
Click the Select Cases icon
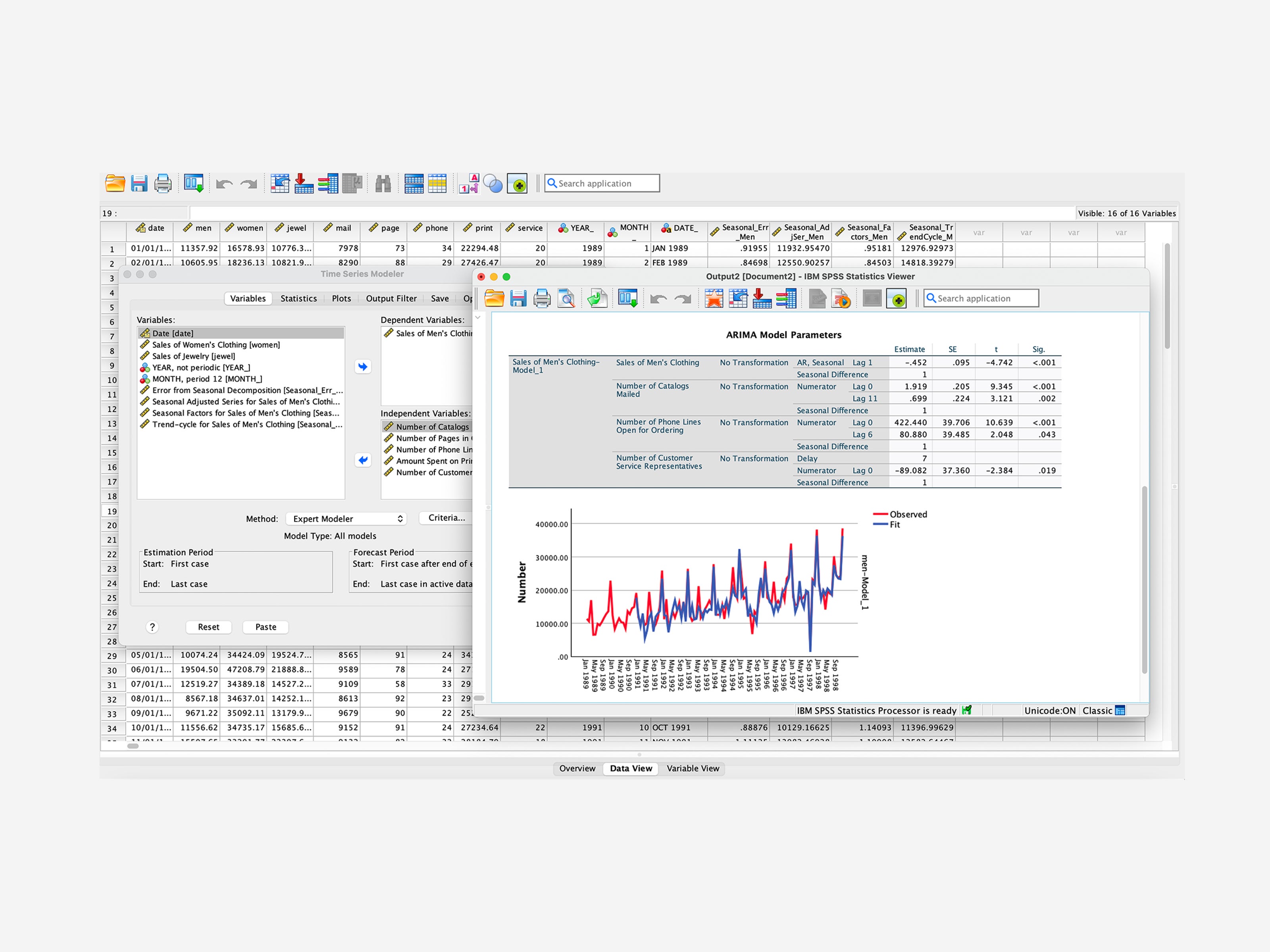pos(437,184)
